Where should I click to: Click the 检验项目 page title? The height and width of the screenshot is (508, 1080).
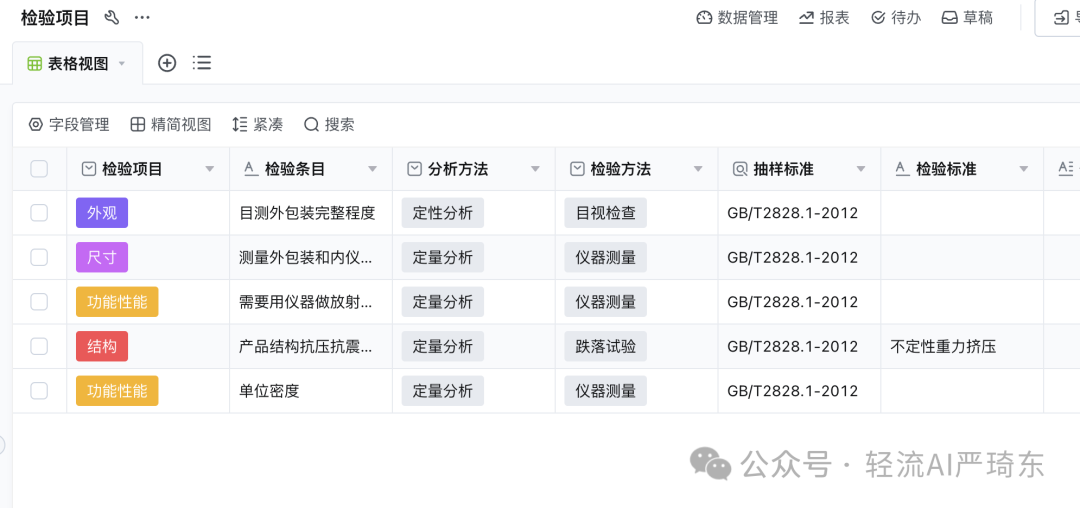click(x=55, y=18)
